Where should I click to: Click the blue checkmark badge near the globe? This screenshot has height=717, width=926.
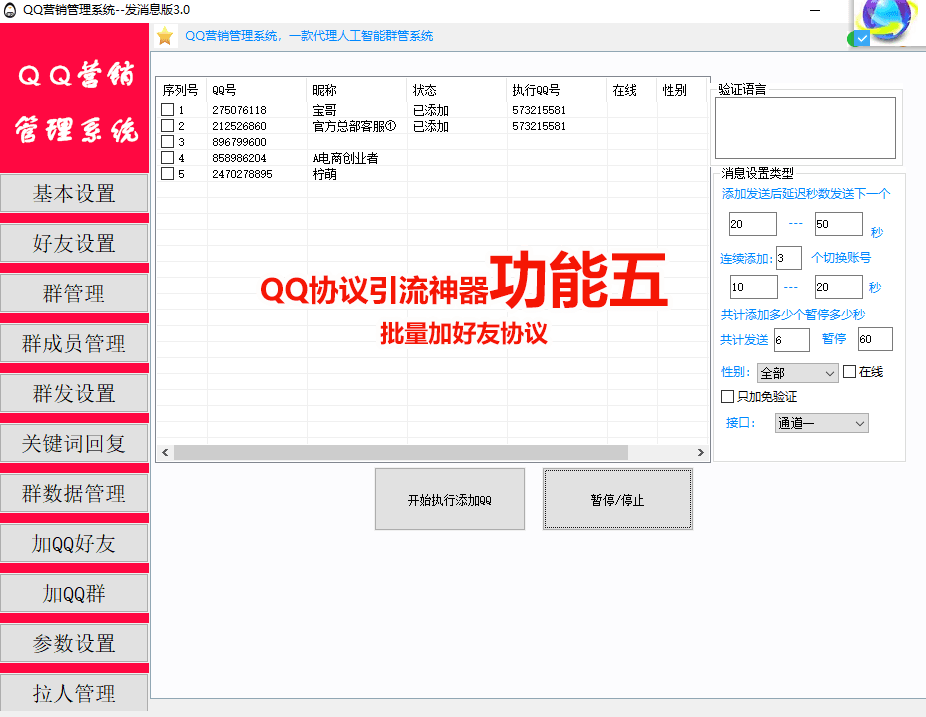point(862,38)
